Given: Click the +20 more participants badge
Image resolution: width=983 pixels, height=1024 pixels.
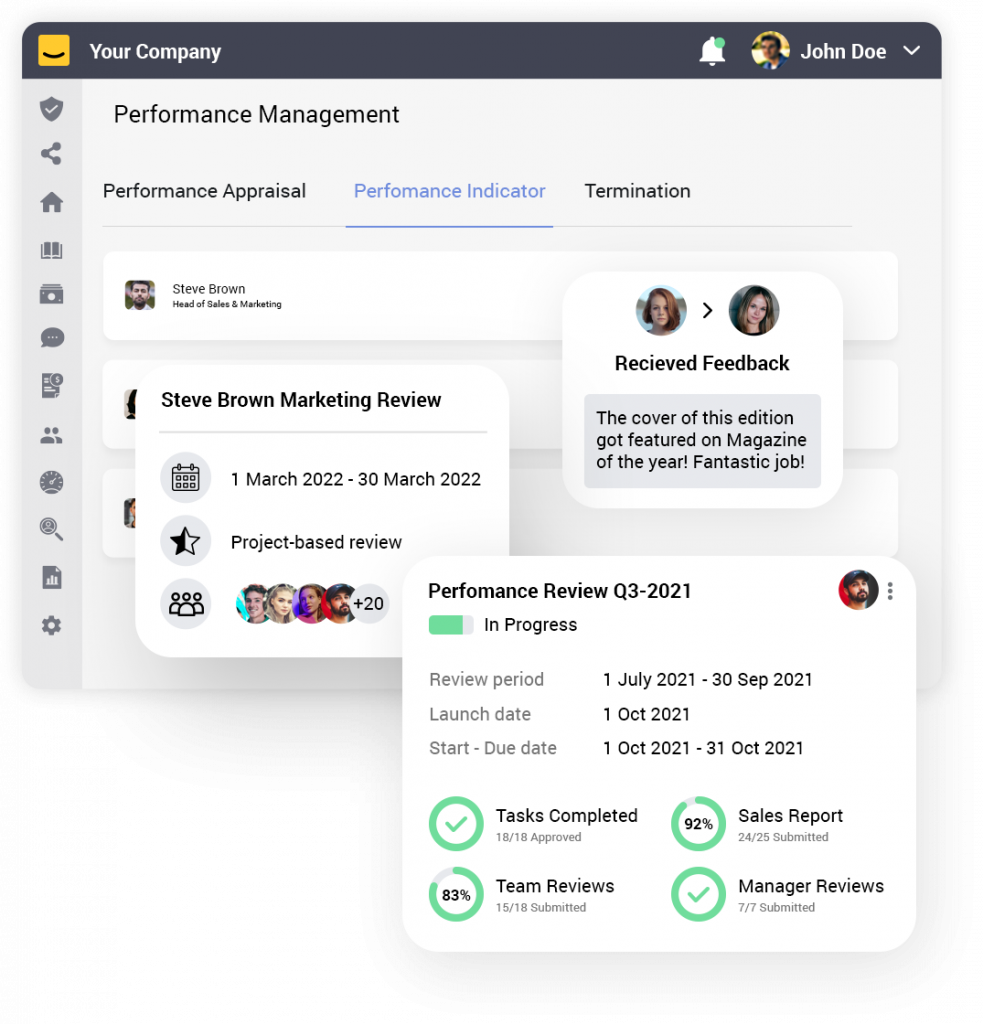Looking at the screenshot, I should pyautogui.click(x=368, y=603).
